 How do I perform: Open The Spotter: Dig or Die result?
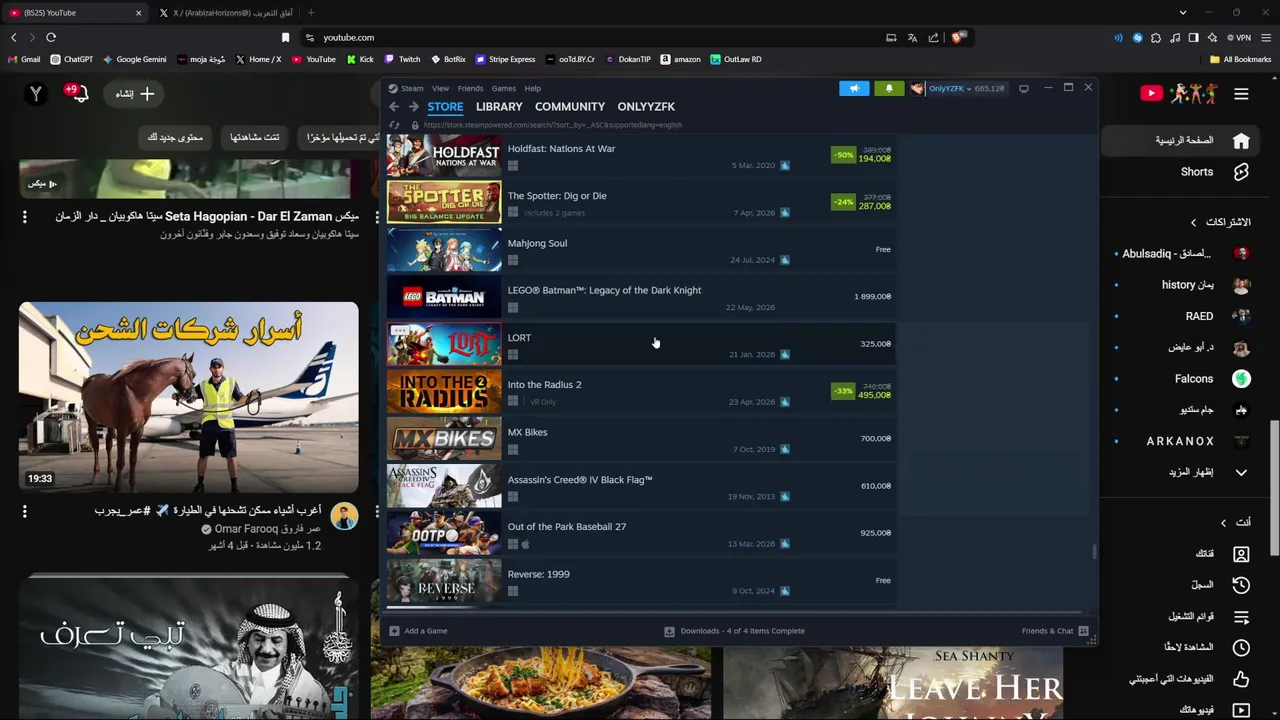(x=639, y=203)
